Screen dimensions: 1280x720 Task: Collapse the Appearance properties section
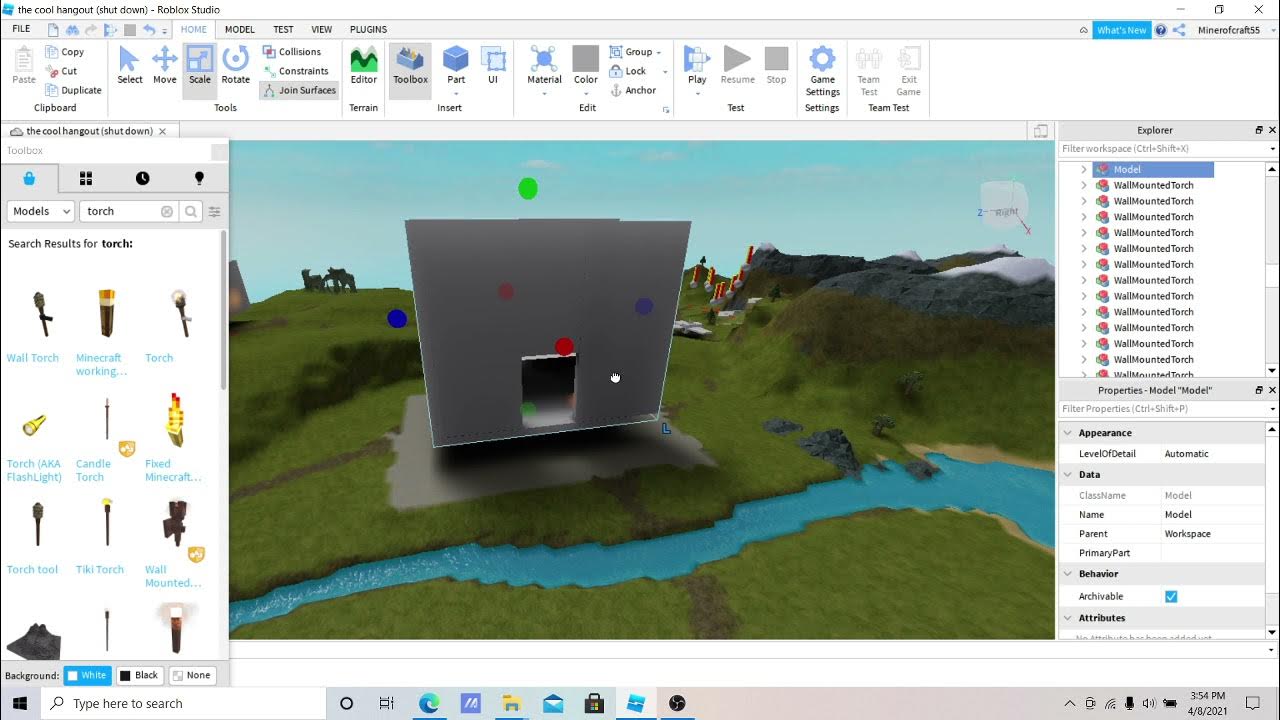coord(1068,433)
